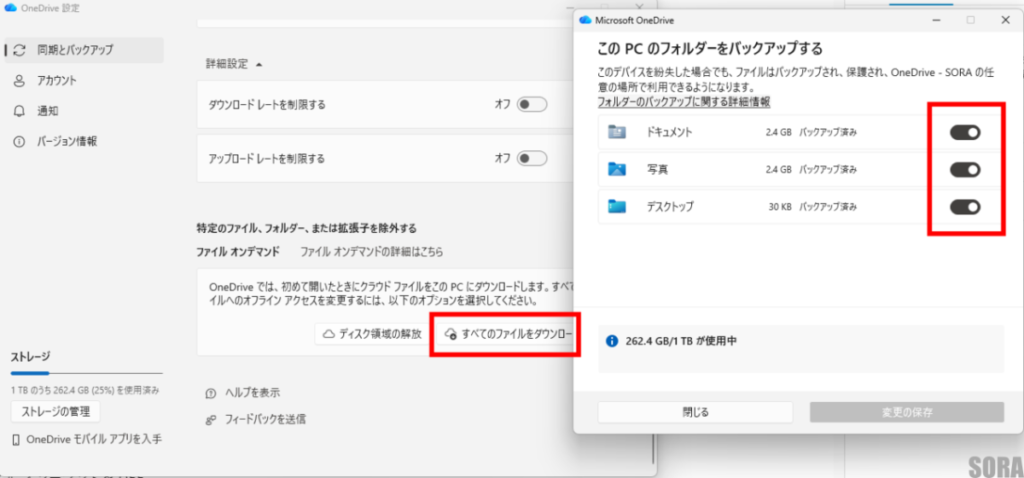Open OneDrive モバイル アプリを入手 link
Image resolution: width=1024 pixels, height=478 pixels.
coord(94,439)
